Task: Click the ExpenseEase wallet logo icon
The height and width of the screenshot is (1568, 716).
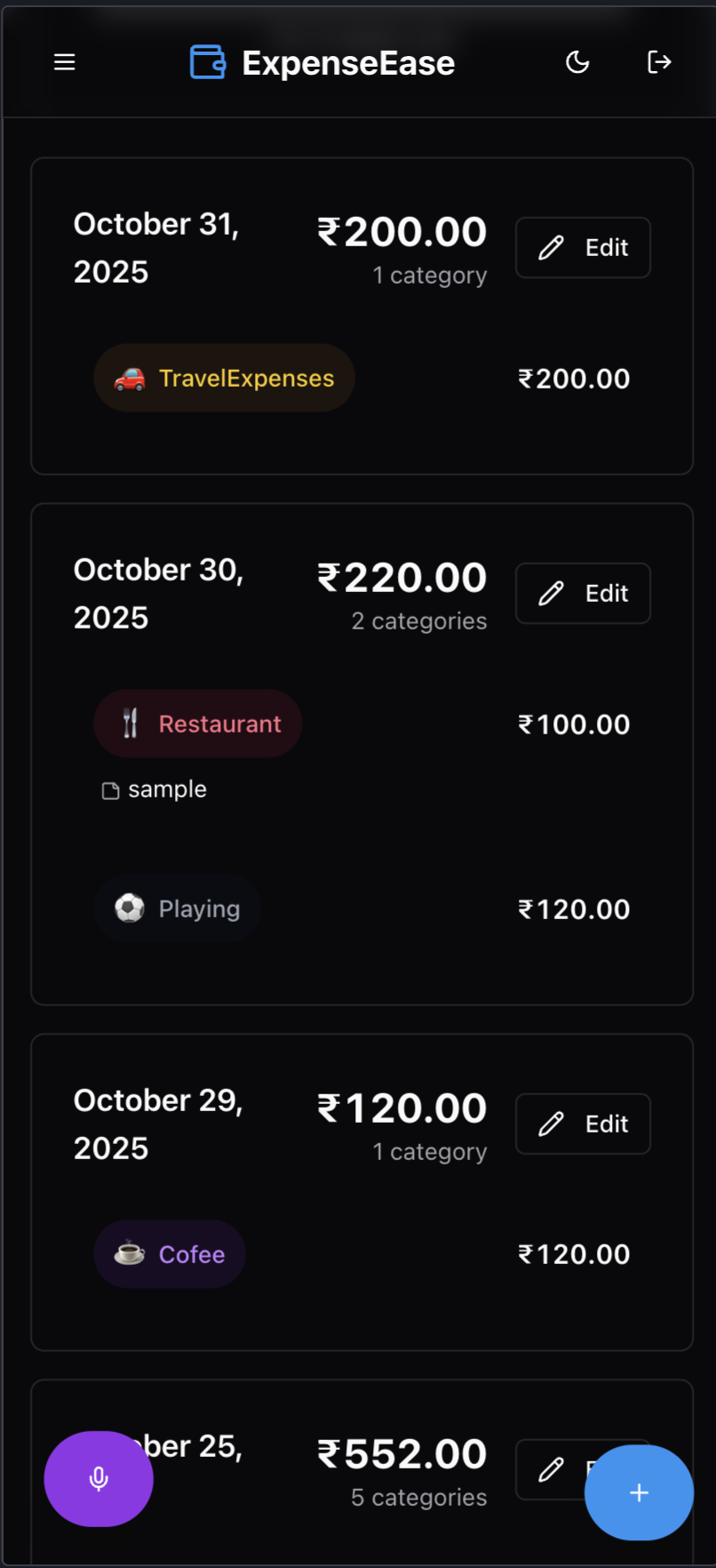Action: [x=207, y=61]
